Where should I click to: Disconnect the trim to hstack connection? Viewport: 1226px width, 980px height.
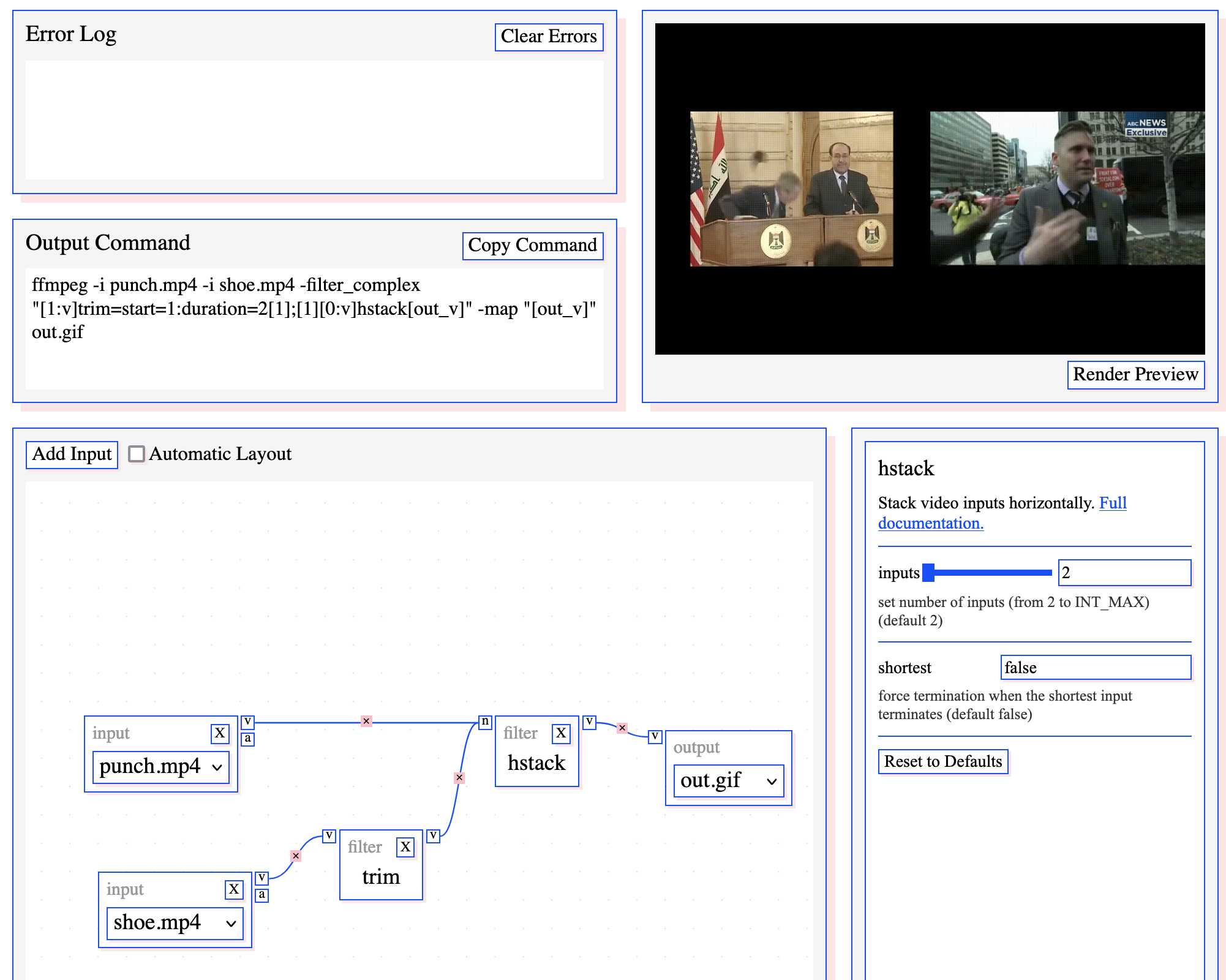point(459,777)
